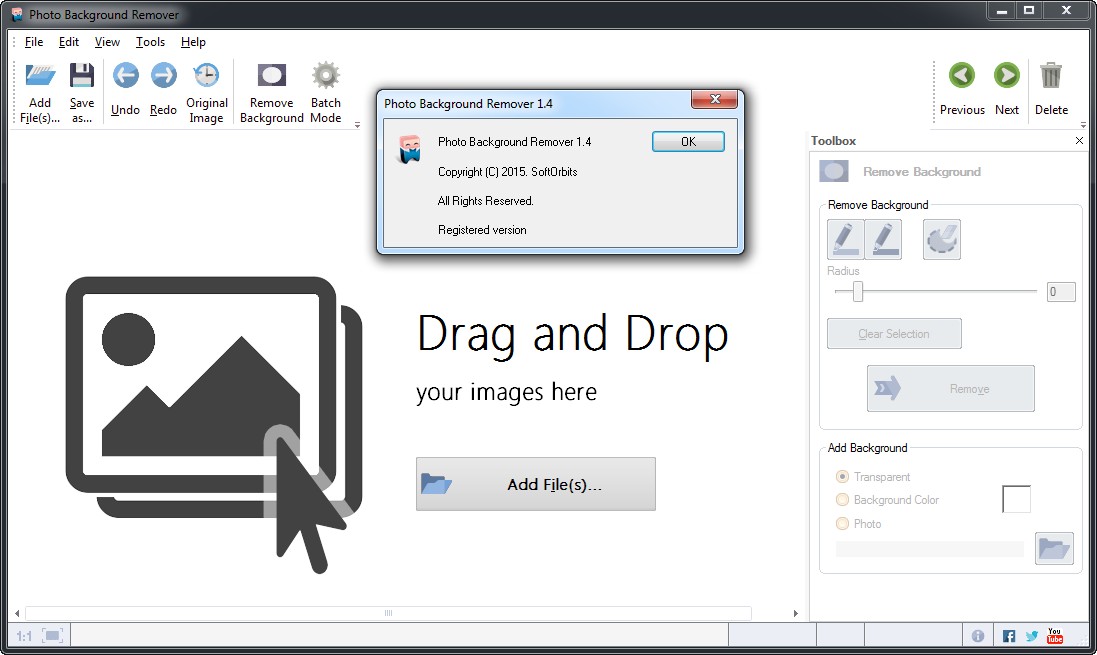Screen dimensions: 1097x655
Task: Open Batch Mode gear icon
Action: [x=326, y=75]
